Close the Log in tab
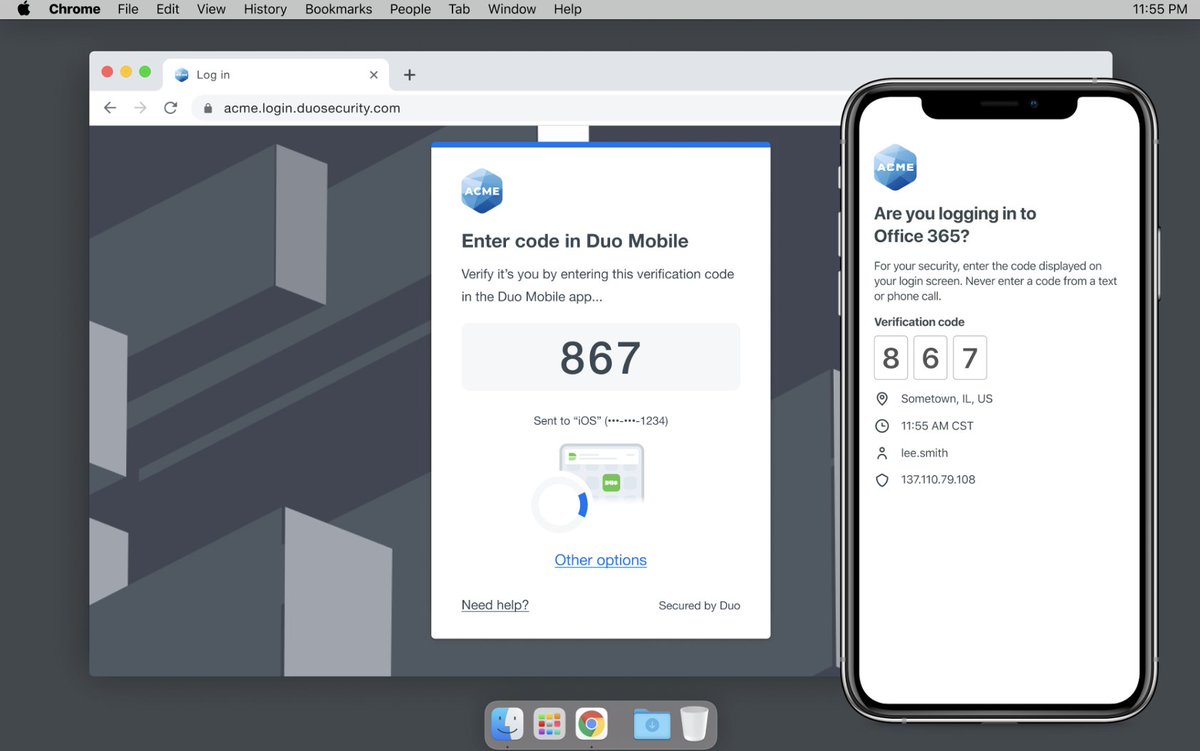 pyautogui.click(x=374, y=75)
